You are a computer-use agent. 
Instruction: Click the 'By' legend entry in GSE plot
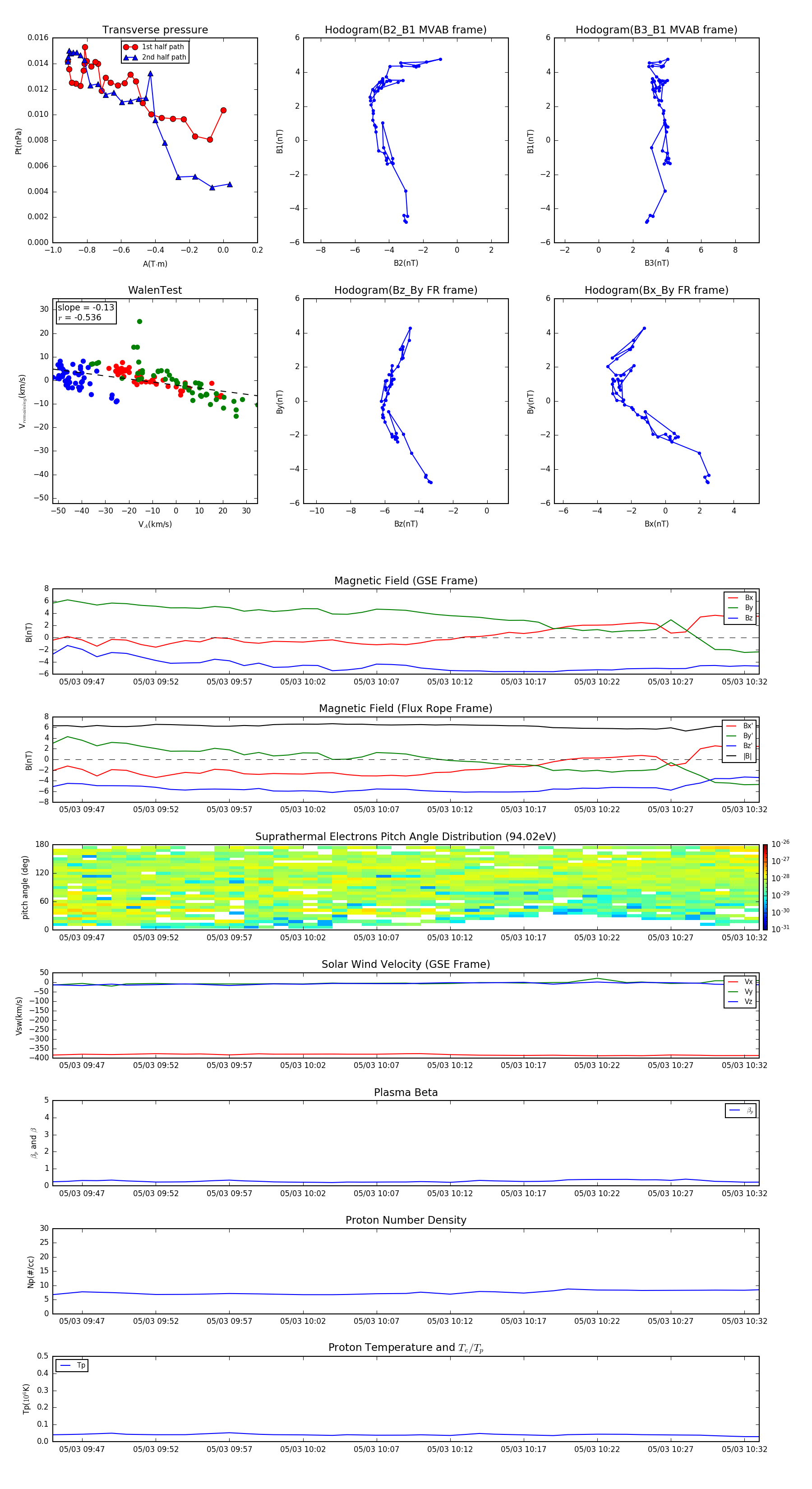click(x=741, y=607)
